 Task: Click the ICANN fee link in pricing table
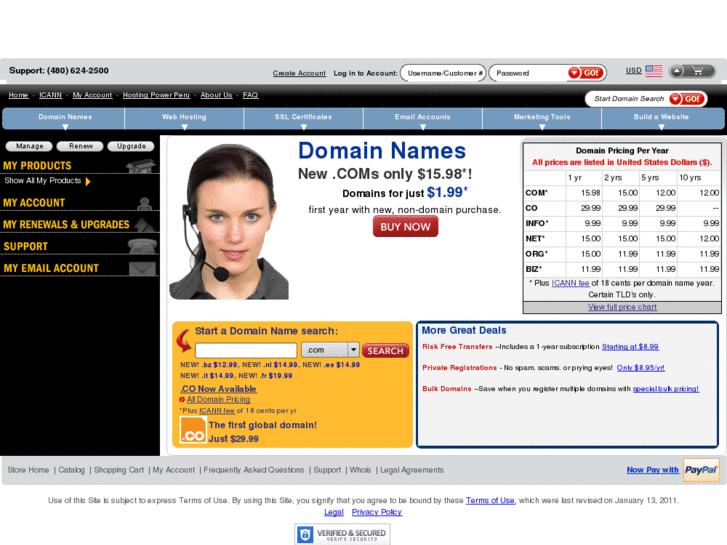pyautogui.click(x=570, y=283)
